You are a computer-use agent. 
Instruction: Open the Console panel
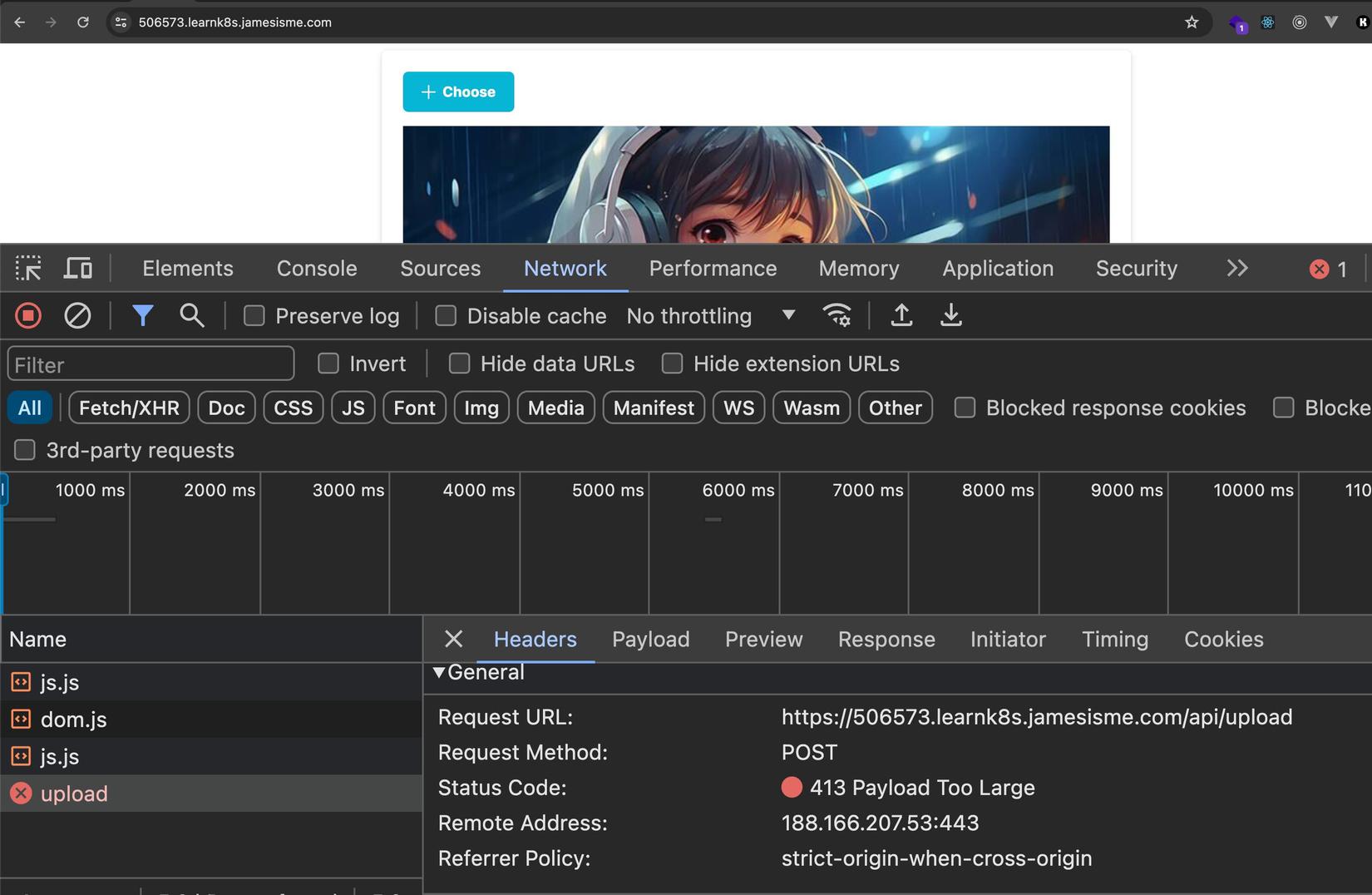(316, 268)
